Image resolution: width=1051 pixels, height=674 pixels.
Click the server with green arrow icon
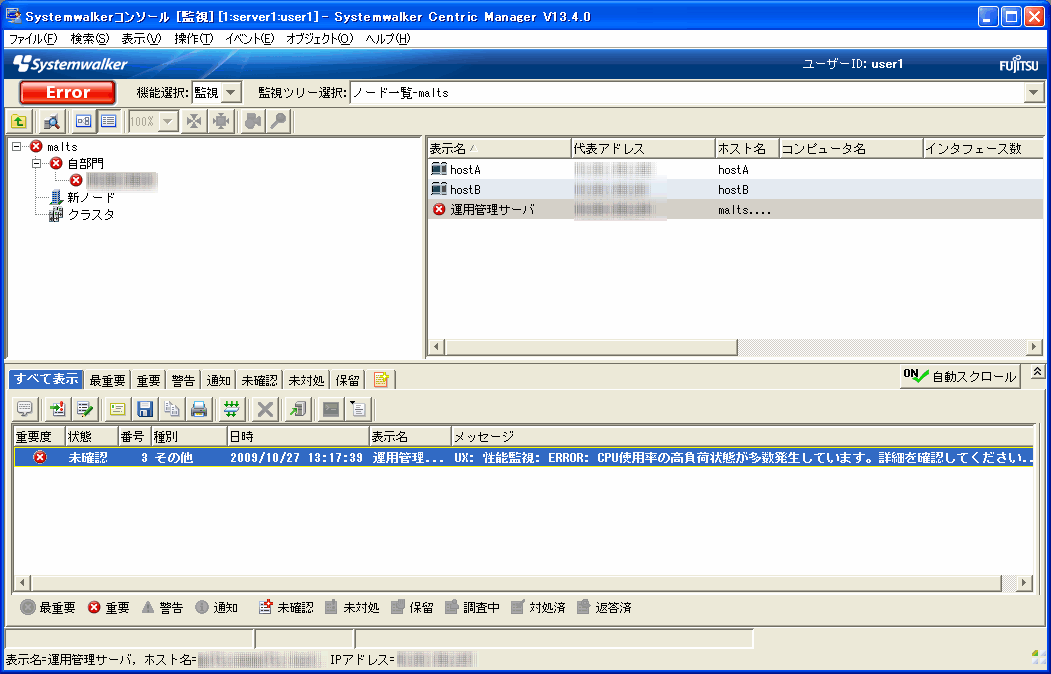click(299, 408)
